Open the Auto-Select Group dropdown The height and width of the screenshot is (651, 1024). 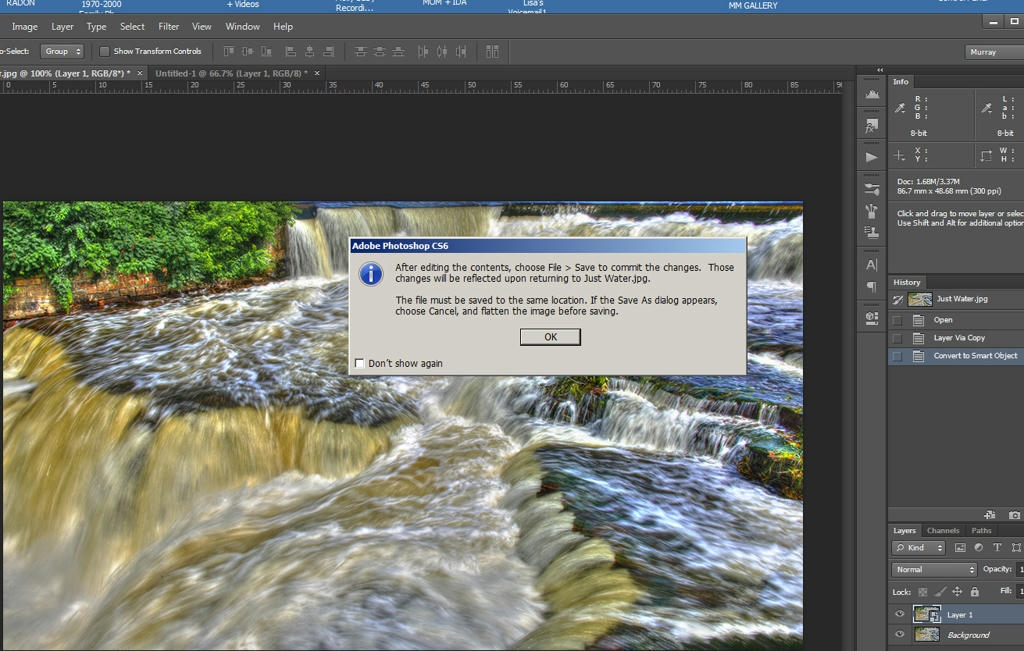tap(62, 51)
